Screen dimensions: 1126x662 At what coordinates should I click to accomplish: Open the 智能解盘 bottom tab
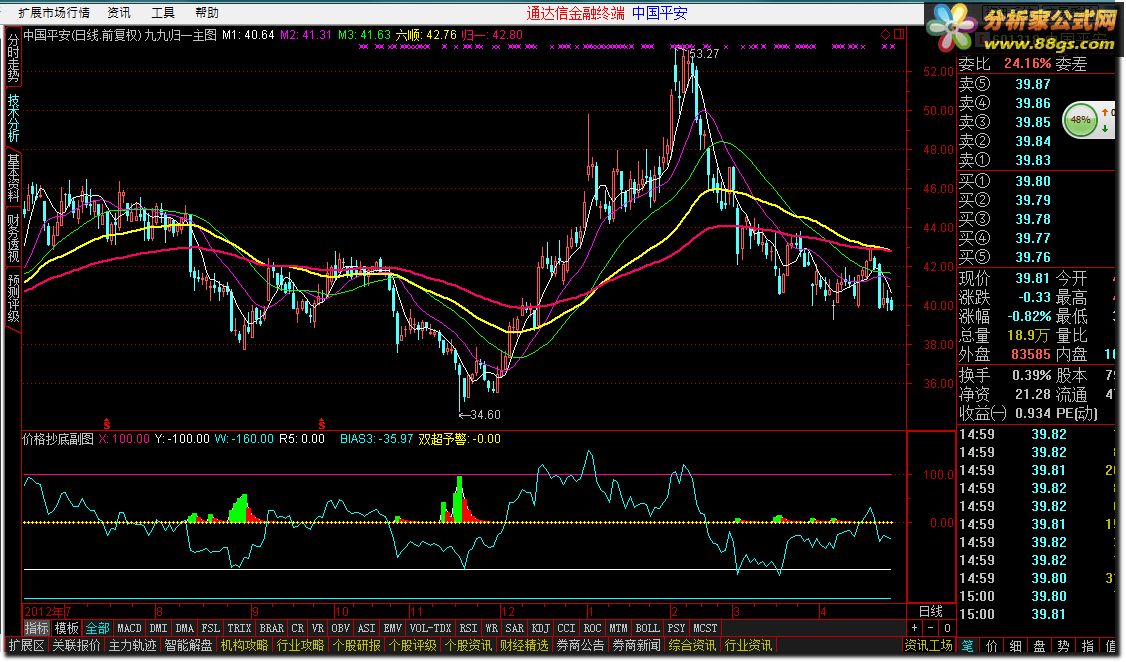click(x=188, y=645)
